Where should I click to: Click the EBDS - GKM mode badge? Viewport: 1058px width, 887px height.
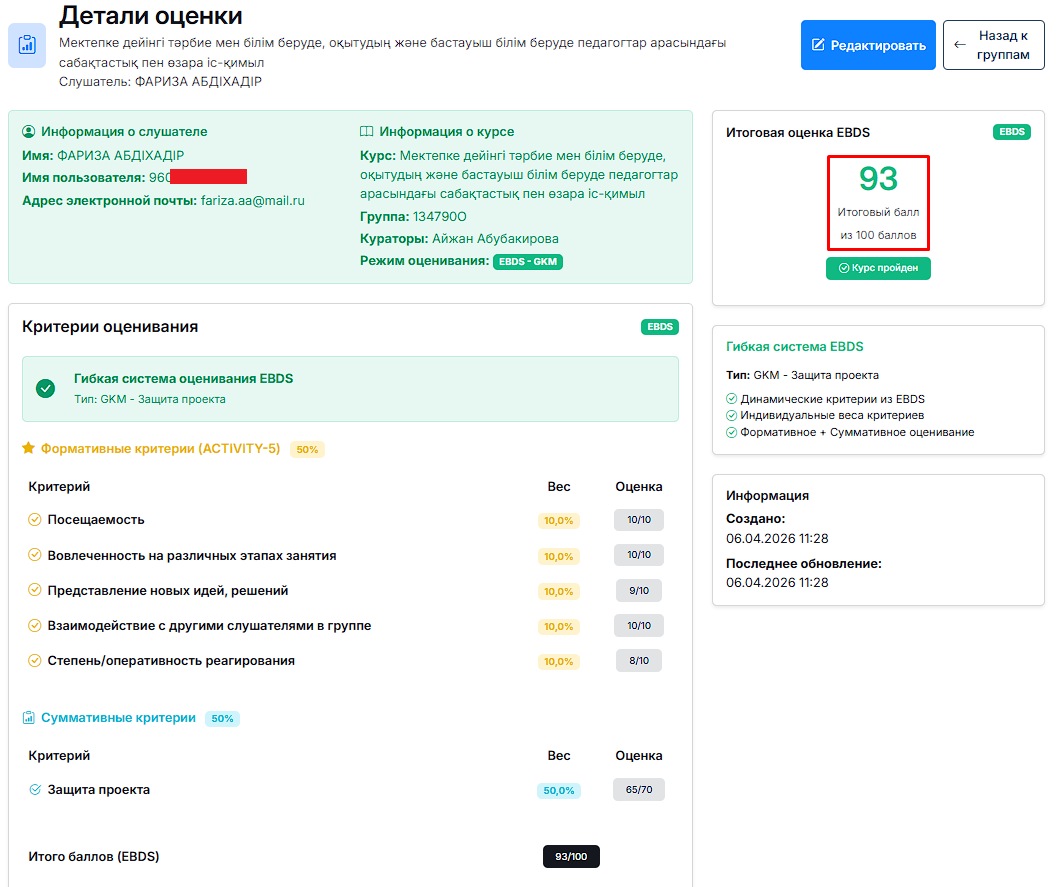[x=528, y=262]
